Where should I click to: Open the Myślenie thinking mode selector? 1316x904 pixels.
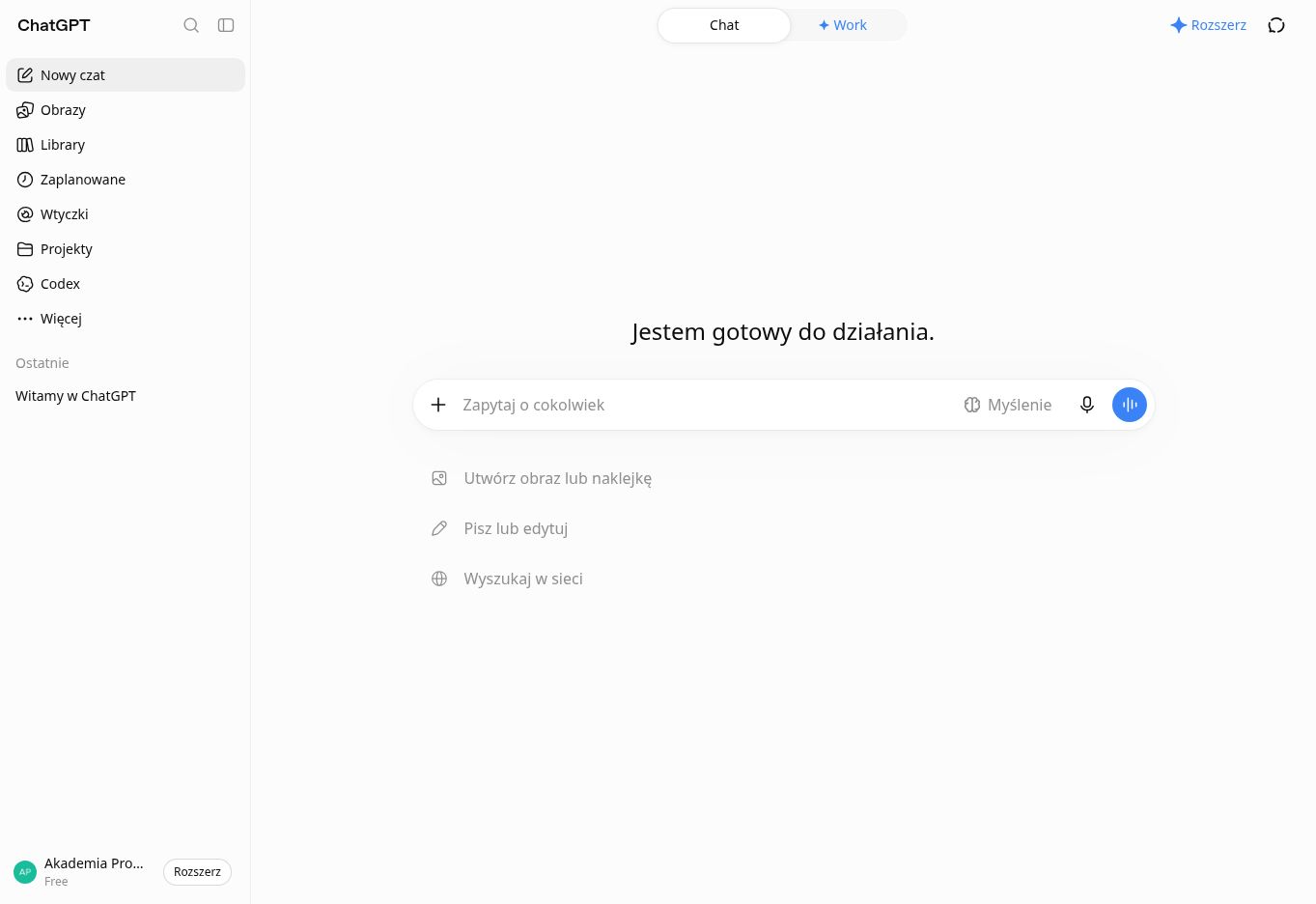[x=1008, y=405]
